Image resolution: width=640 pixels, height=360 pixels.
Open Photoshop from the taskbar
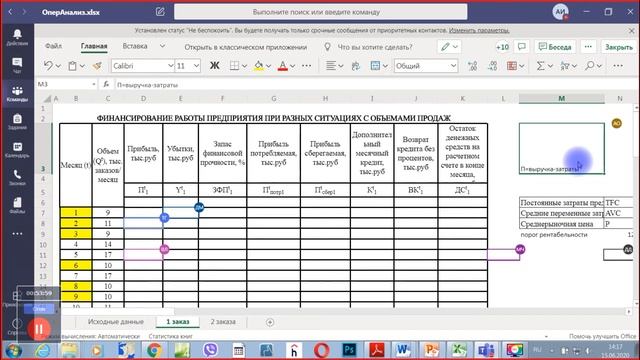tap(349, 350)
